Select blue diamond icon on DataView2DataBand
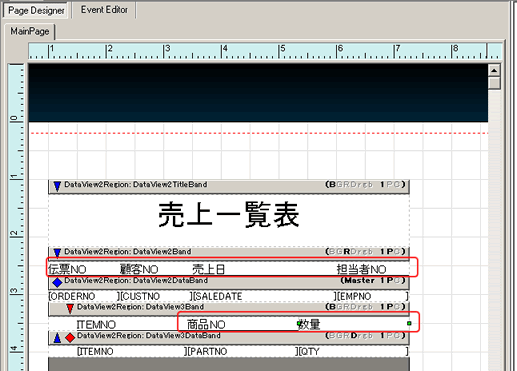The height and width of the screenshot is (371, 517). (57, 282)
